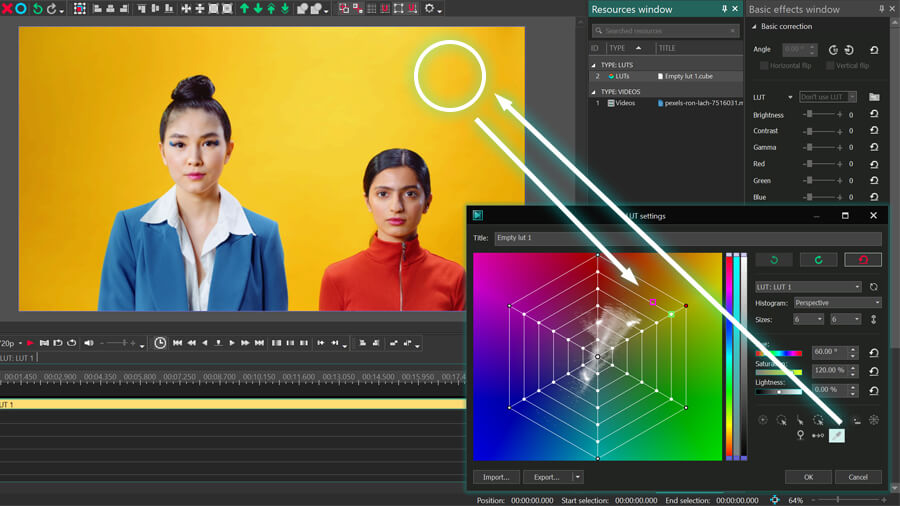This screenshot has width=900, height=506.
Task: Reset Brightness with its revert arrow icon
Action: pyautogui.click(x=874, y=114)
